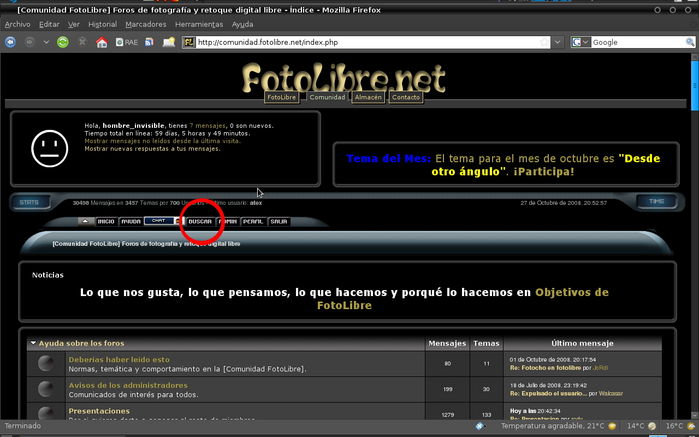The image size is (699, 437).
Task: Click the RSS feed bookmark icon
Action: (149, 42)
